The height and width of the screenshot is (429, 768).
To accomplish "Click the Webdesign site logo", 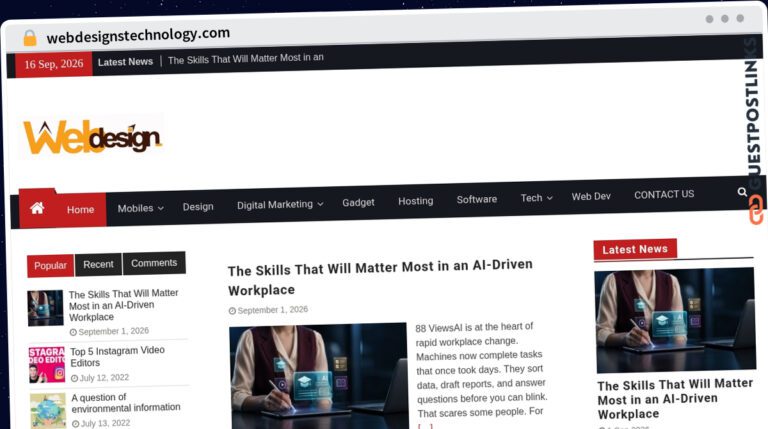I will pyautogui.click(x=93, y=138).
